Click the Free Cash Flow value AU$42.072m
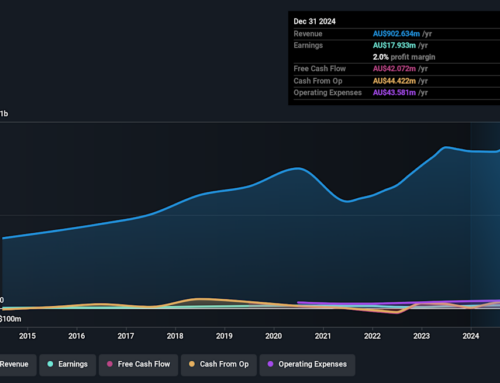Viewport: 500px width, 383px height. pos(394,69)
